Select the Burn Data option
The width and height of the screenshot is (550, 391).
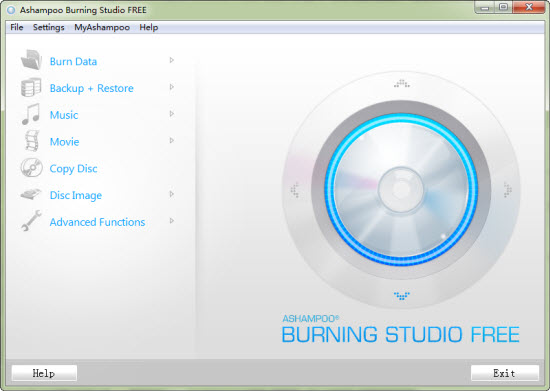(x=73, y=61)
